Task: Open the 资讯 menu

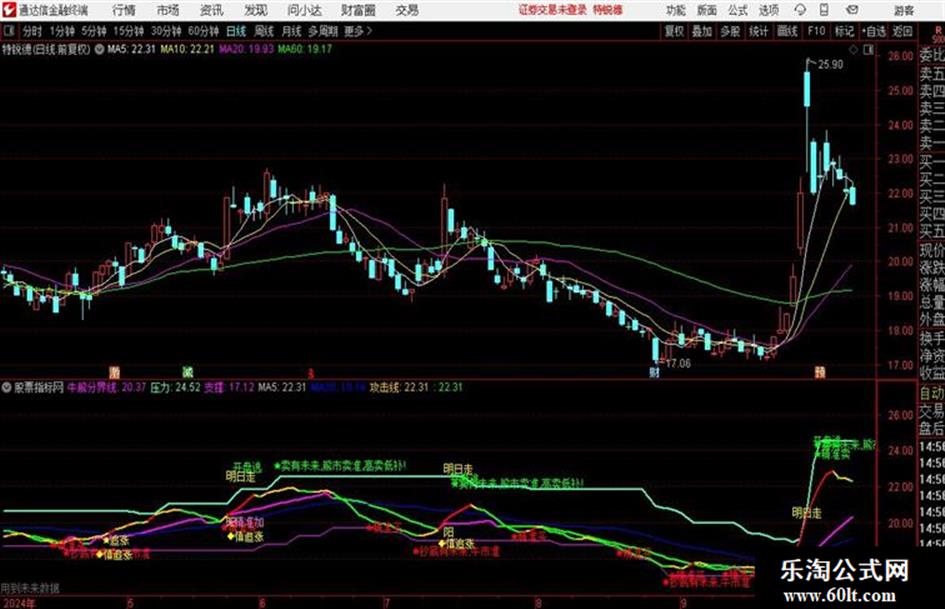Action: coord(212,10)
